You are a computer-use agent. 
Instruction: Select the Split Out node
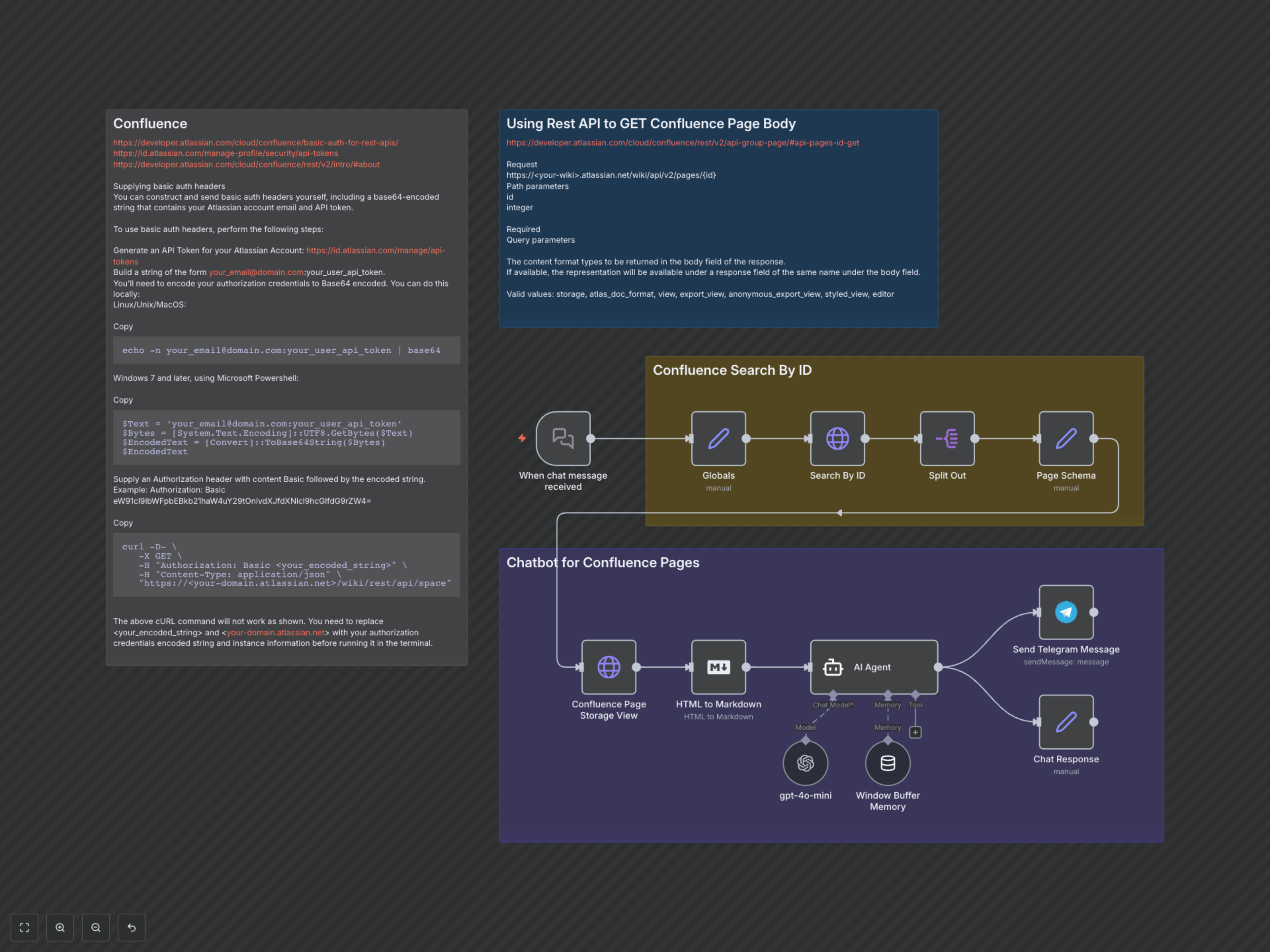point(947,438)
